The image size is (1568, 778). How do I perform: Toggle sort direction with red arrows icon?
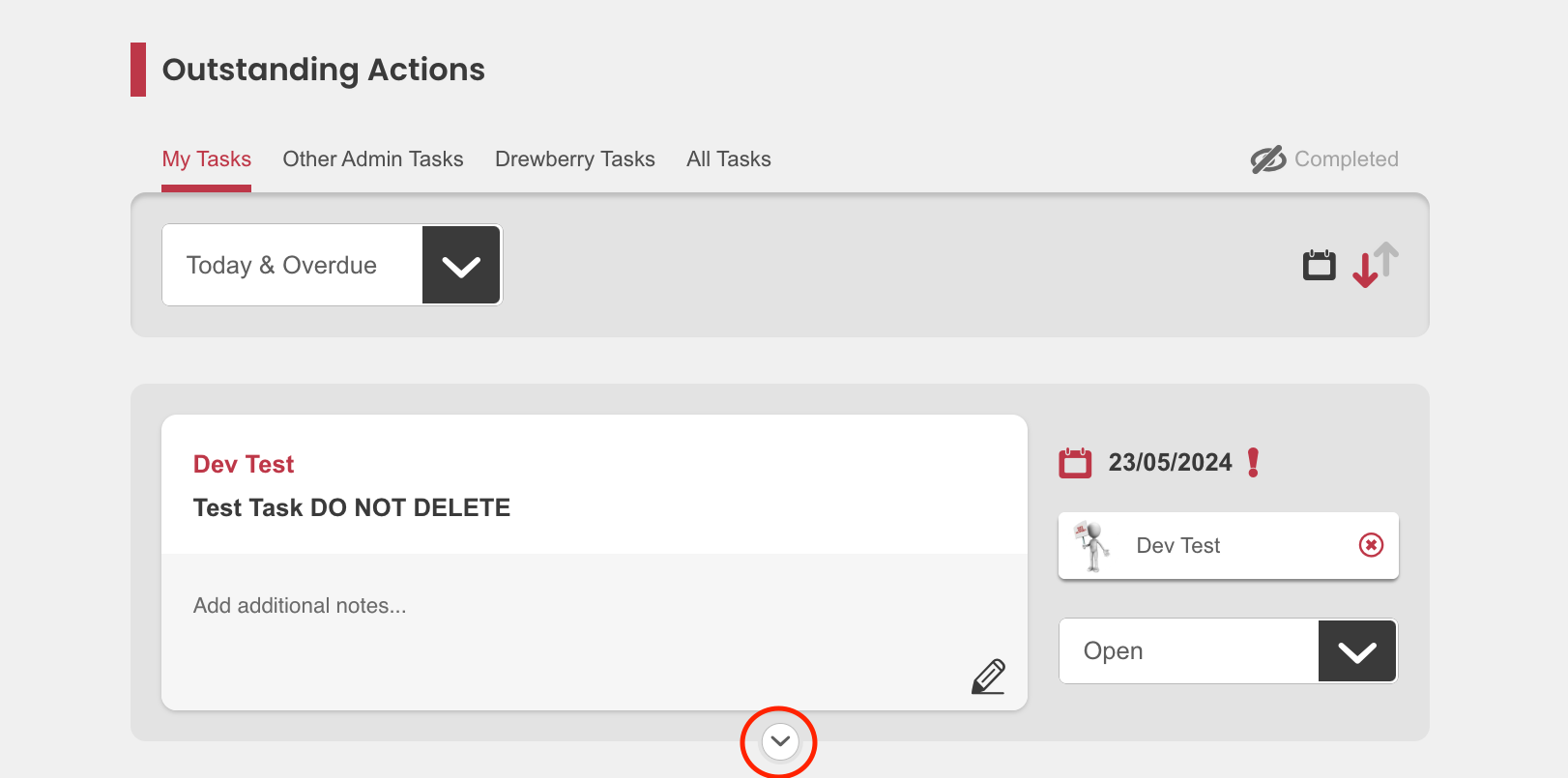(x=1375, y=265)
